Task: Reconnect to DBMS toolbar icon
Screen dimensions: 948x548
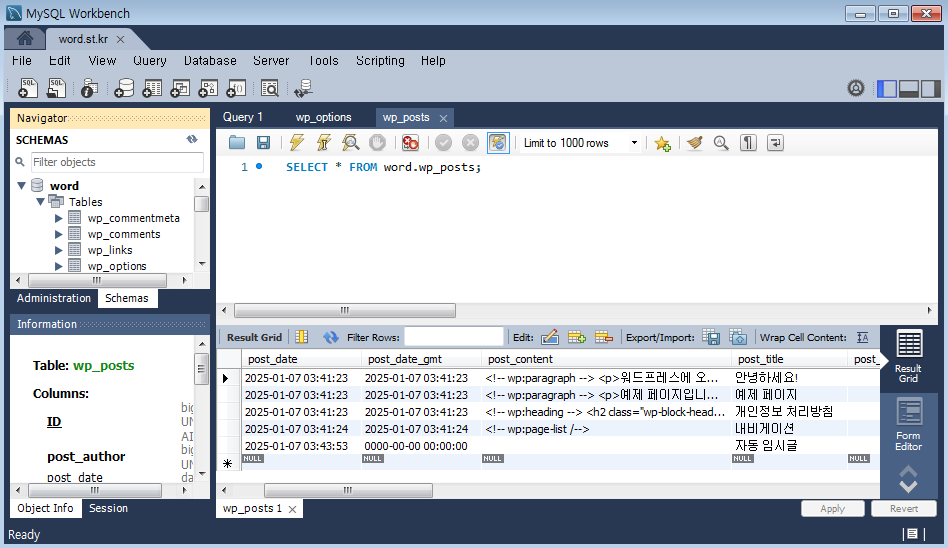Action: [x=303, y=88]
